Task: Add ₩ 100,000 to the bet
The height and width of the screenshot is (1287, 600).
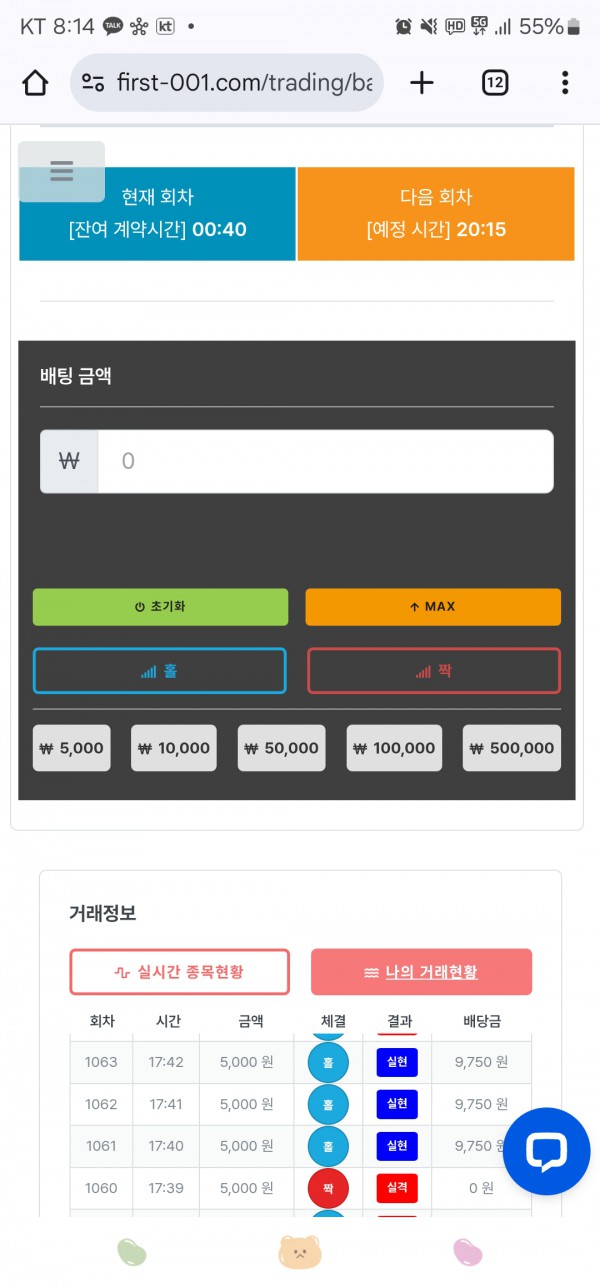Action: click(394, 748)
